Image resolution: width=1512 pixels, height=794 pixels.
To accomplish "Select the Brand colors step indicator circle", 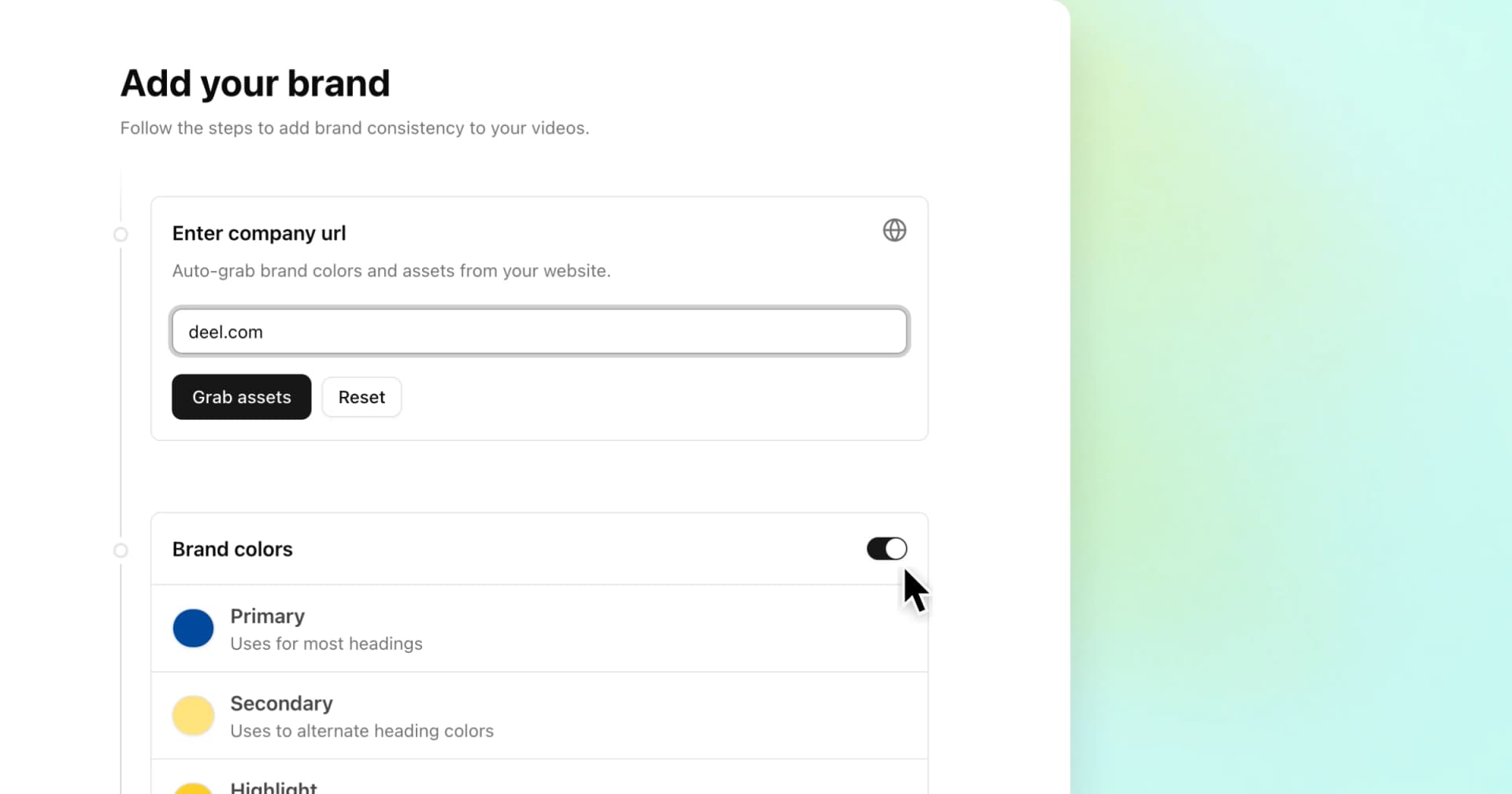I will 120,551.
